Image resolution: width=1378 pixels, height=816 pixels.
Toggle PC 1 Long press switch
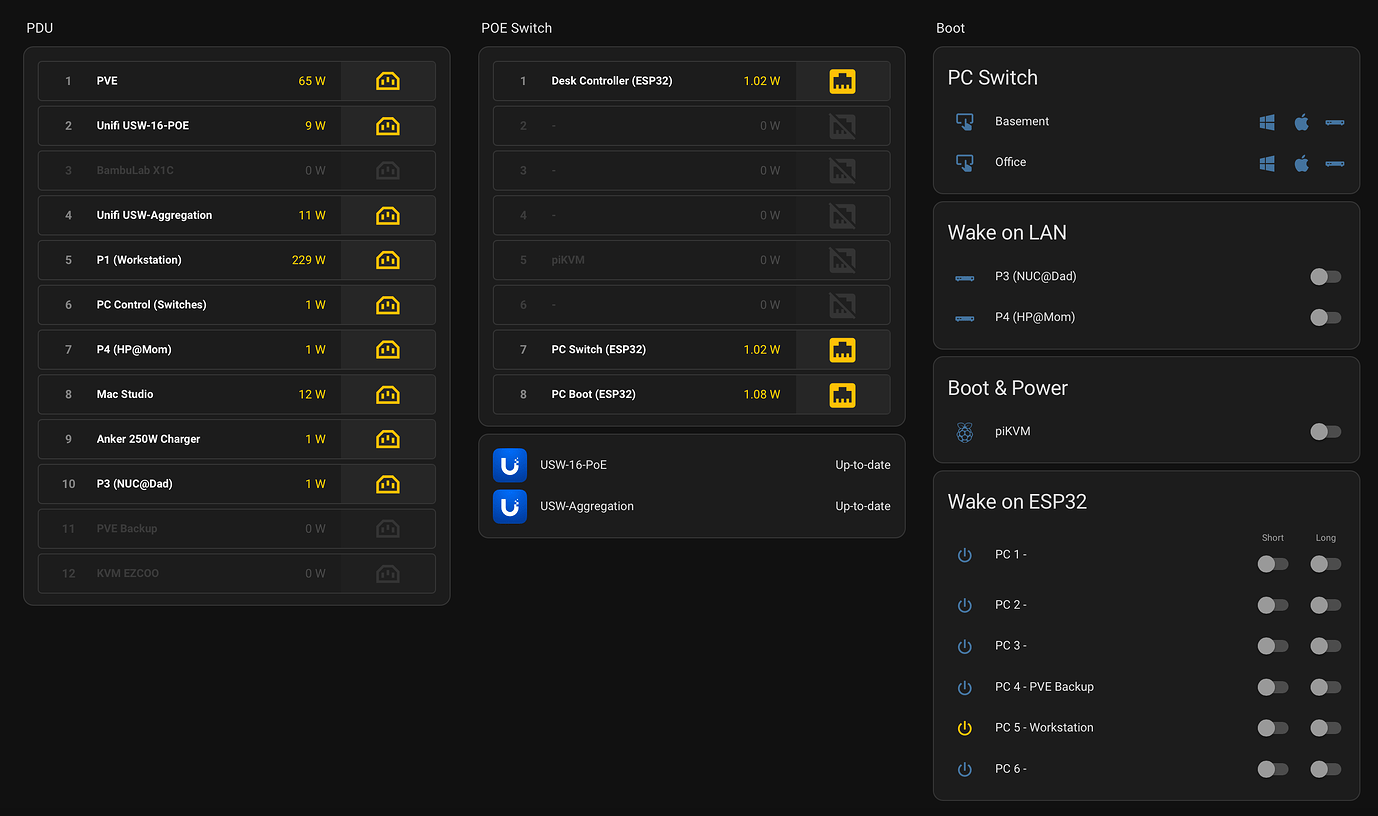1326,564
